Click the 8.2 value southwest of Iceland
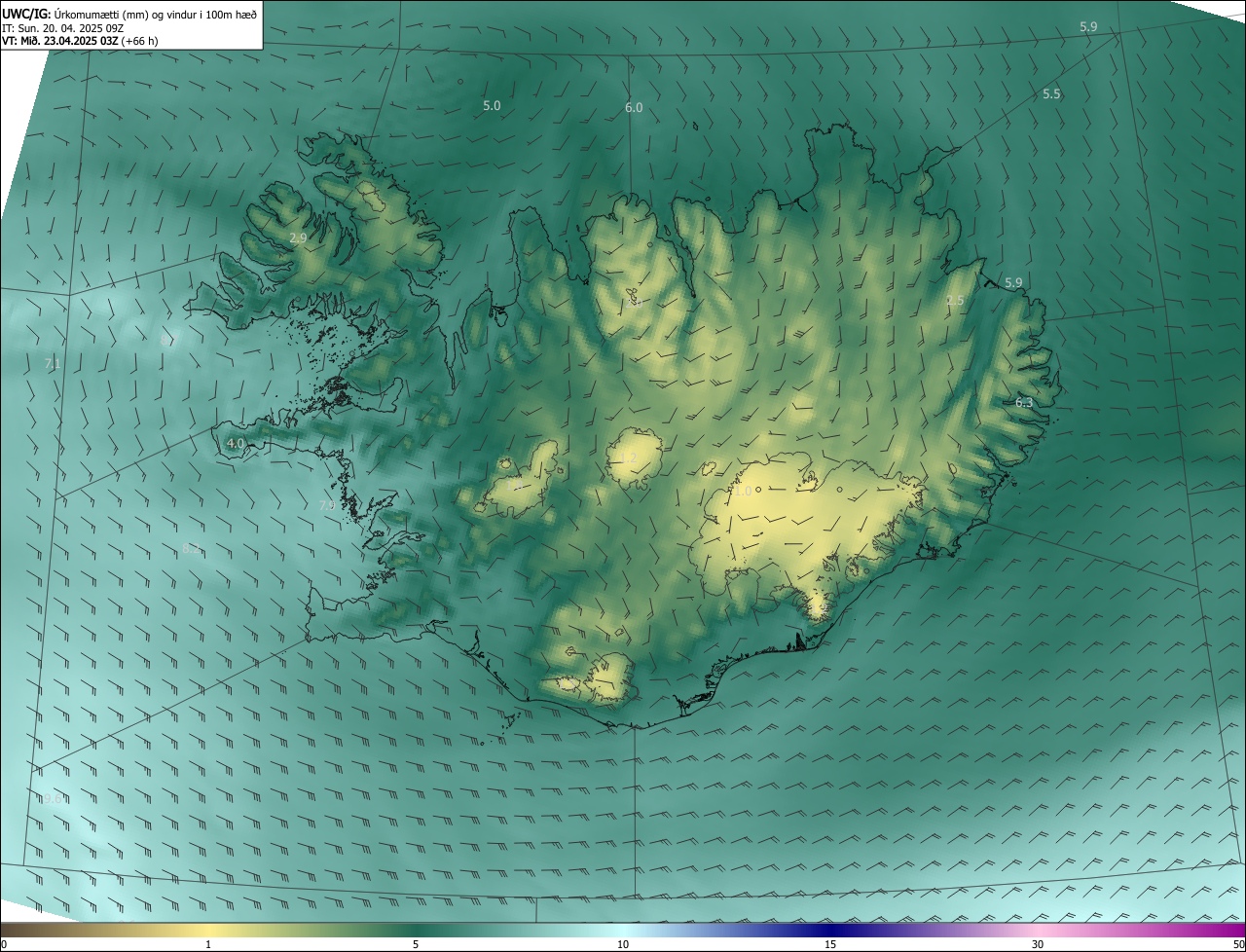The width and height of the screenshot is (1246, 952). tap(192, 549)
